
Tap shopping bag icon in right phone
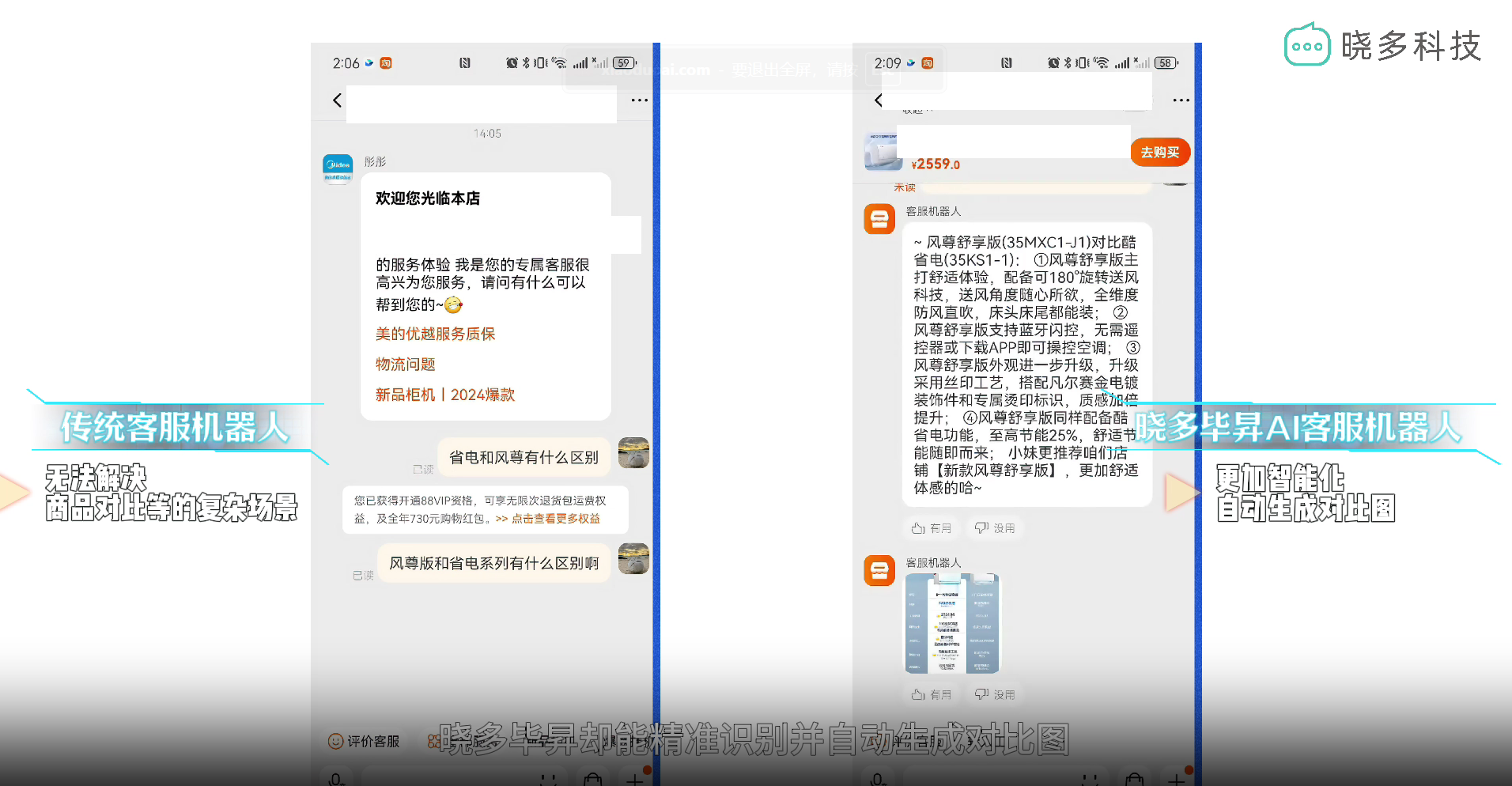pos(1134,780)
